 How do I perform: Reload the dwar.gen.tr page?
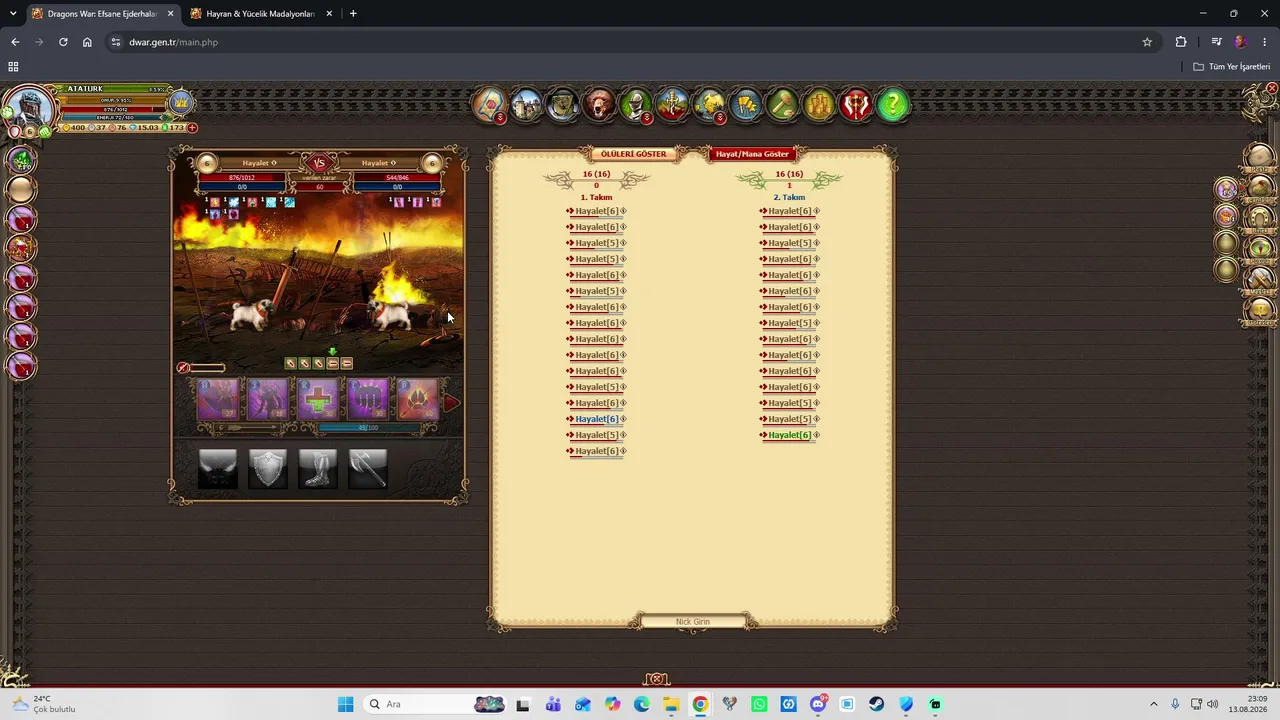(x=63, y=42)
